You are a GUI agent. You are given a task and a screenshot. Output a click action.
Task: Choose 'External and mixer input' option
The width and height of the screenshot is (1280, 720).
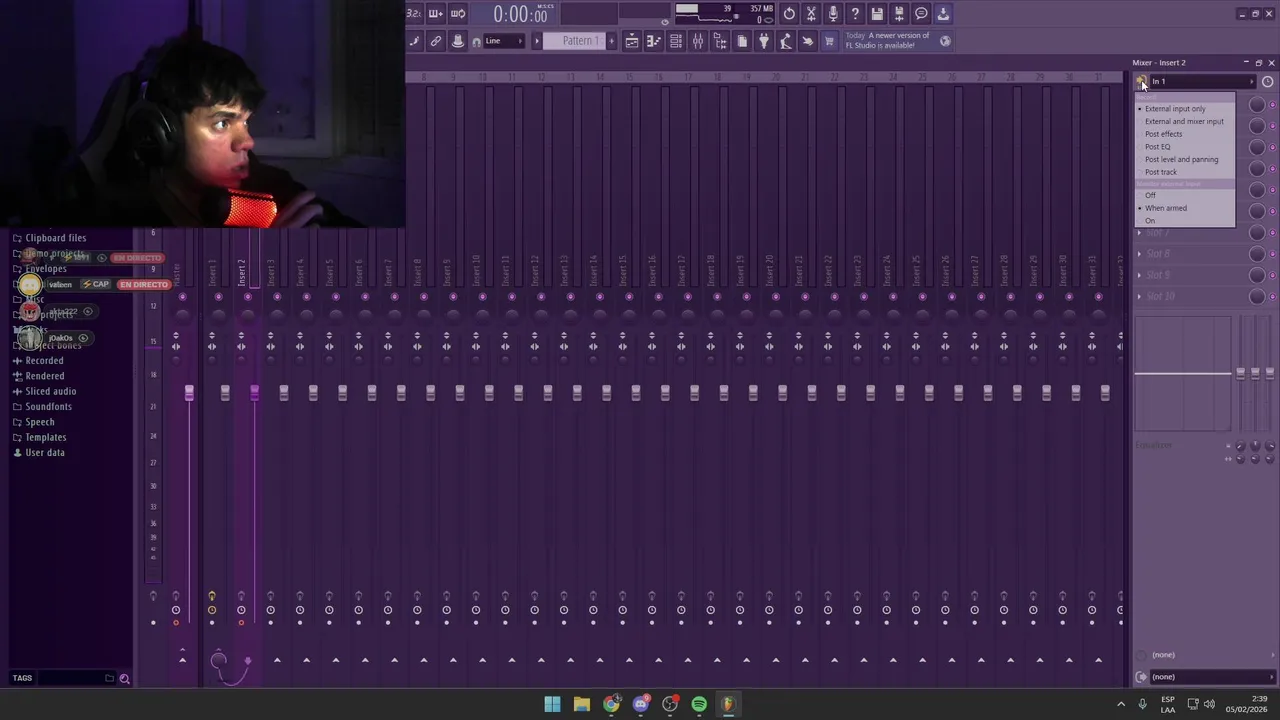tap(1184, 121)
